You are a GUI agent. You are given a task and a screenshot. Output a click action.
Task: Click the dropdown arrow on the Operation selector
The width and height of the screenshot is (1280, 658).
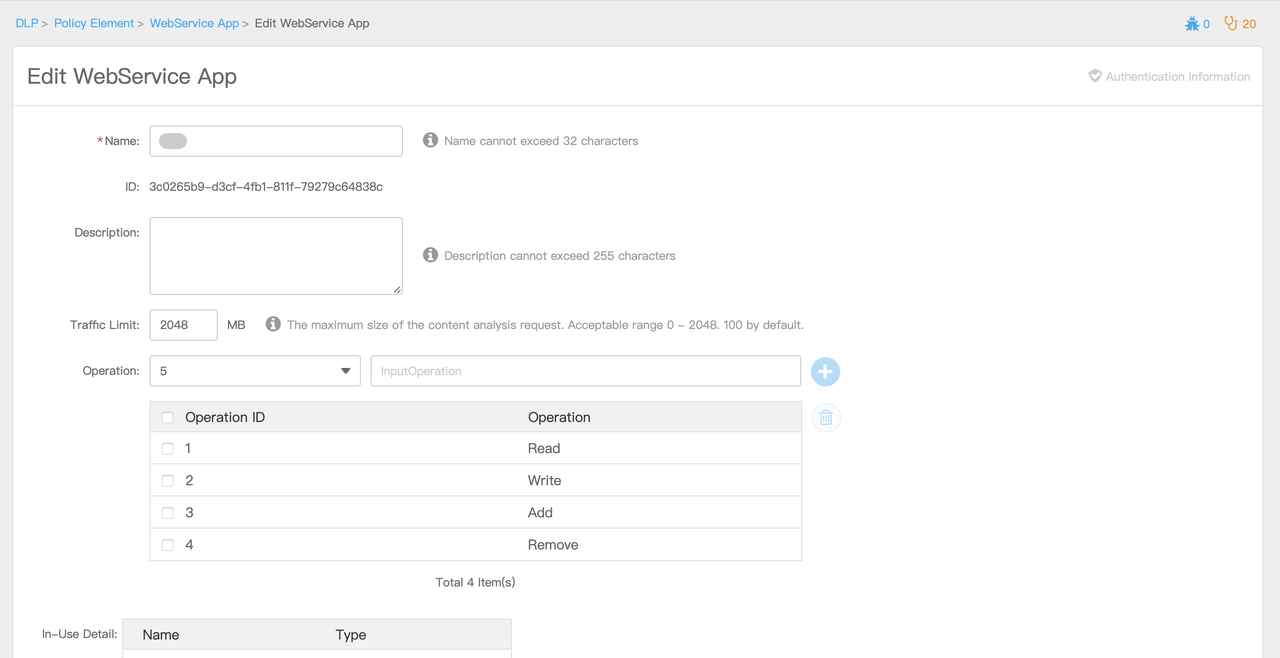point(345,370)
